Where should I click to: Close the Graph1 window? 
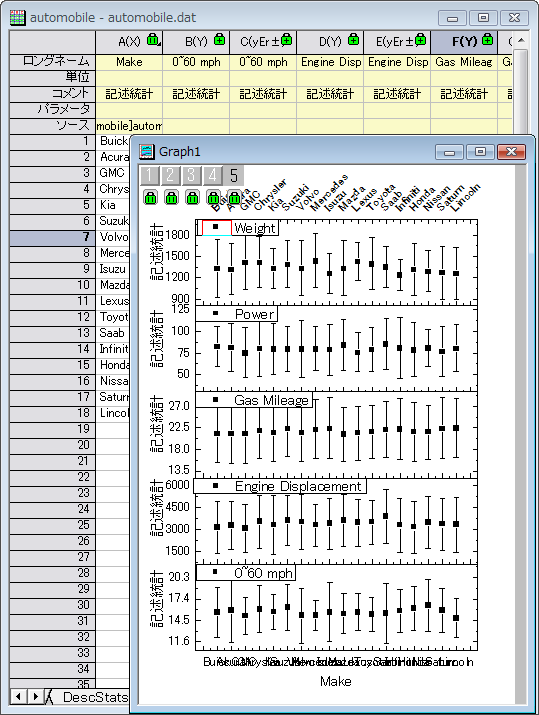[x=511, y=152]
